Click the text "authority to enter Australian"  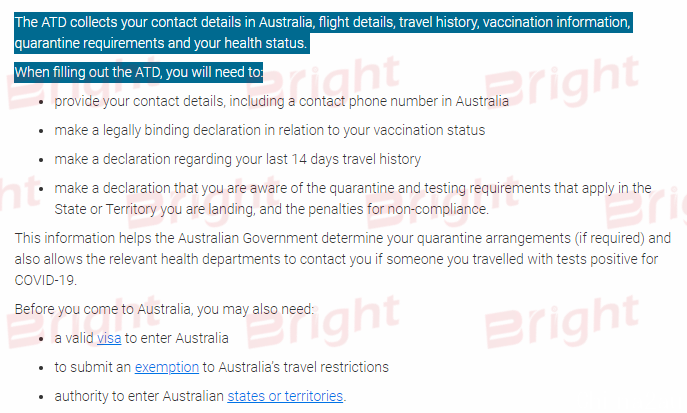pyautogui.click(x=139, y=396)
